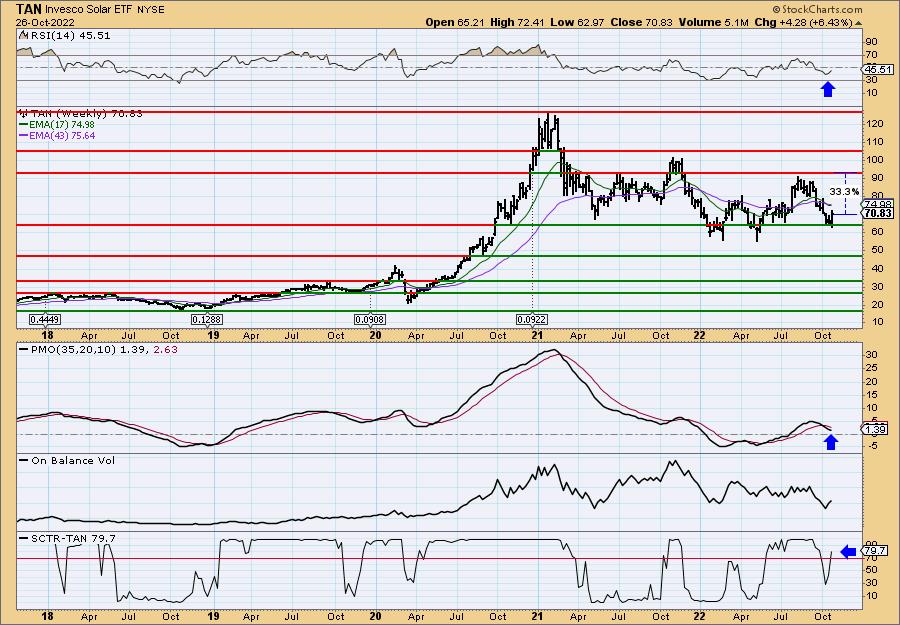Click the On Balance Vol legend

[x=67, y=461]
